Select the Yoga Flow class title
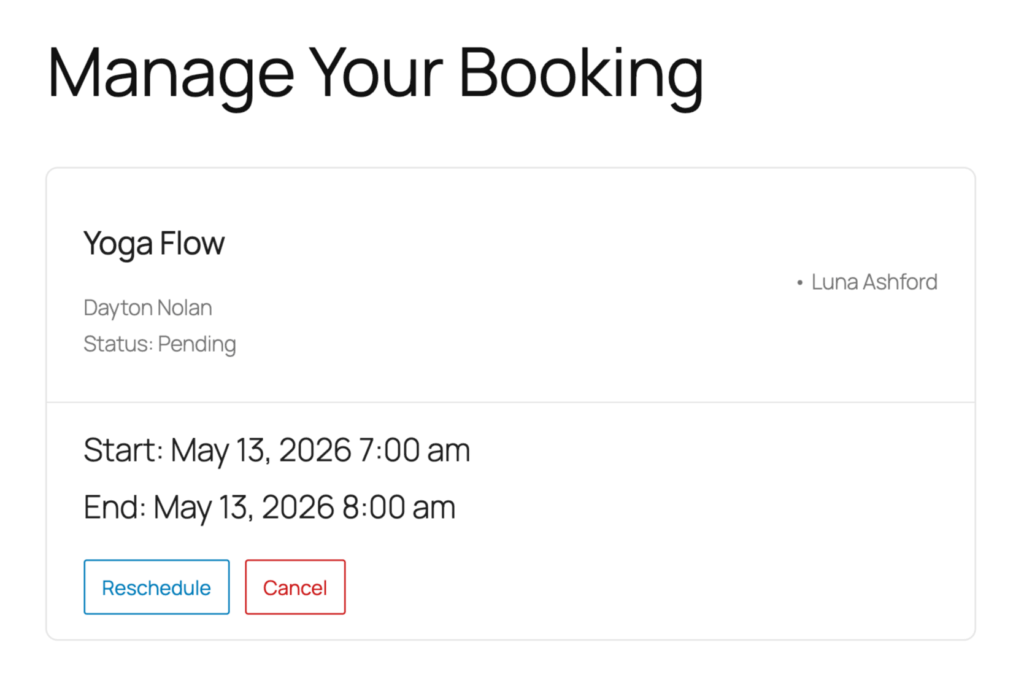Viewport: 1024px width, 688px height. pyautogui.click(x=154, y=243)
